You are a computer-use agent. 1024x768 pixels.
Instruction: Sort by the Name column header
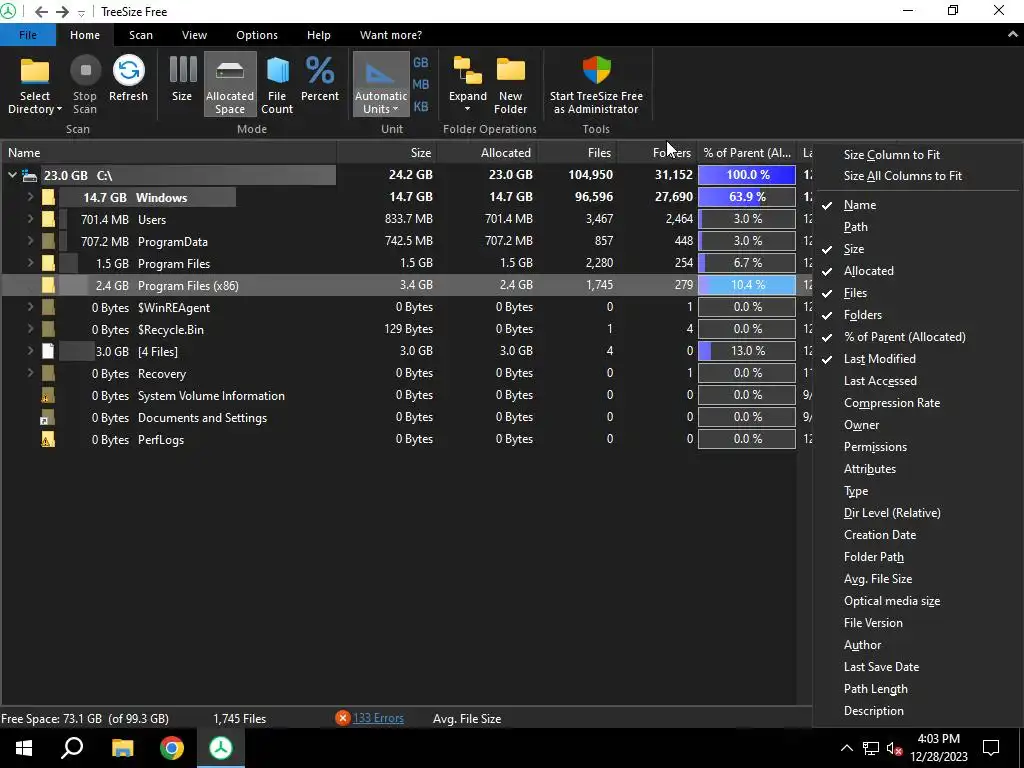point(168,153)
